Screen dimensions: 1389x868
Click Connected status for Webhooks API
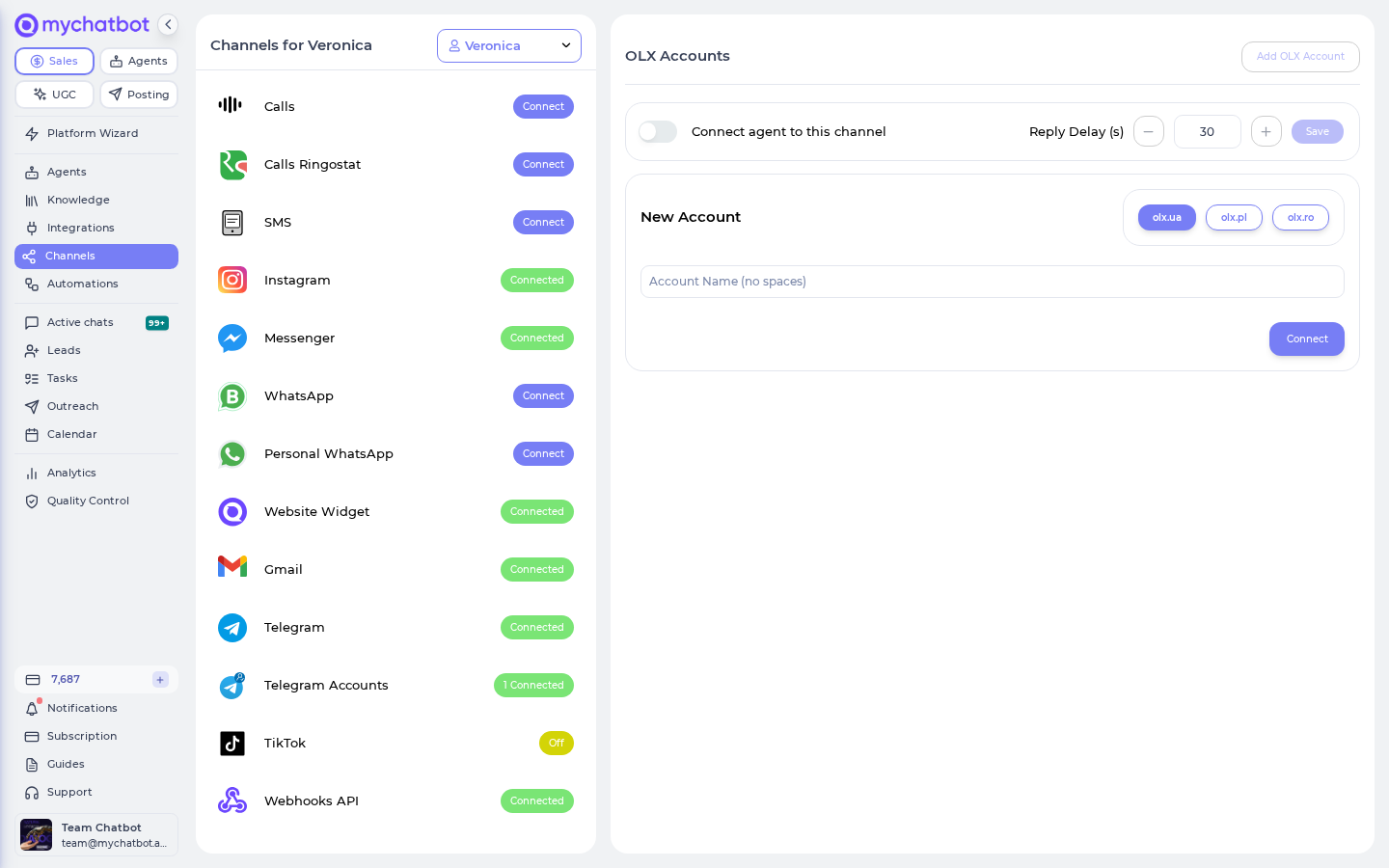[537, 801]
